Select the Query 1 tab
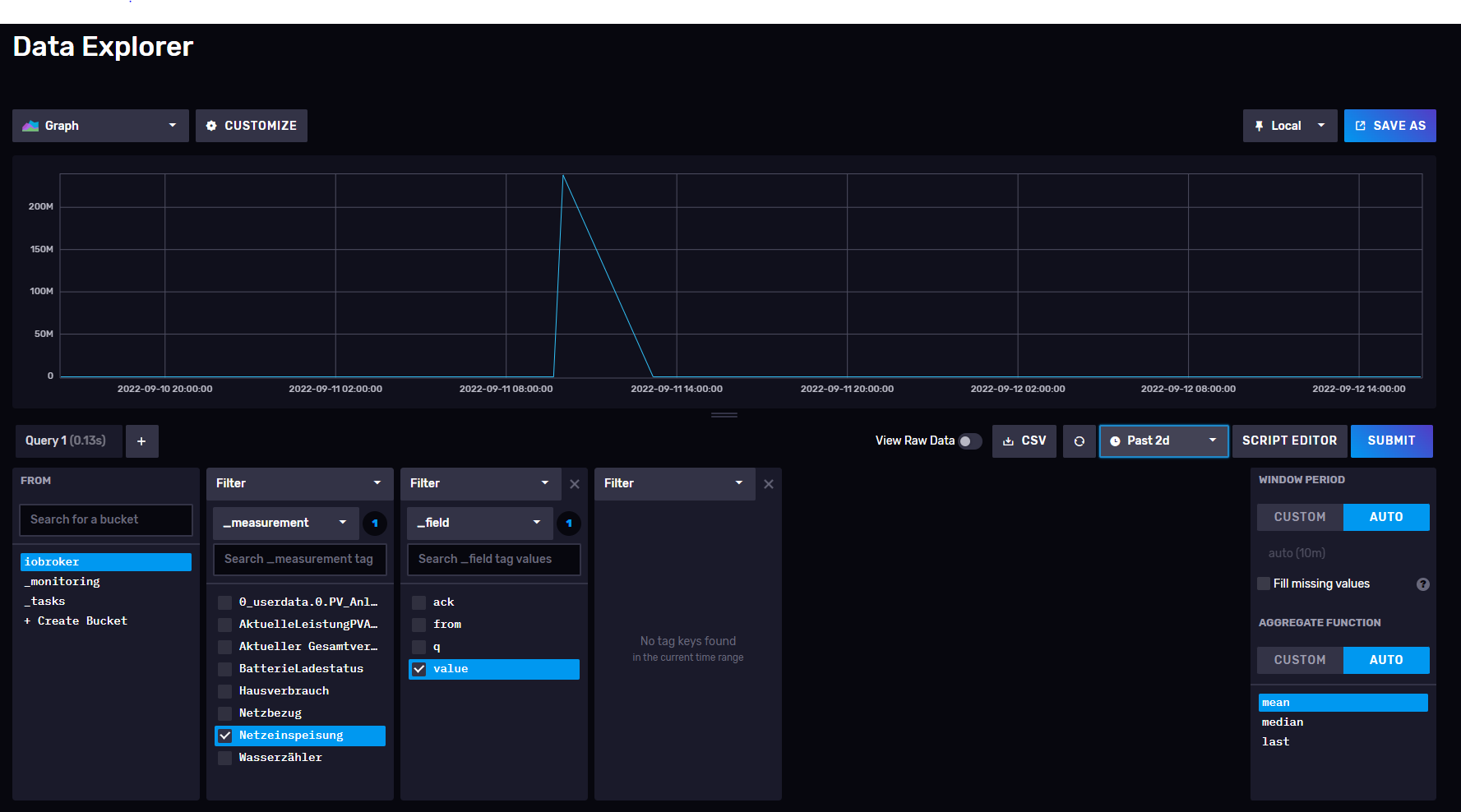The height and width of the screenshot is (812, 1461). pyautogui.click(x=68, y=441)
